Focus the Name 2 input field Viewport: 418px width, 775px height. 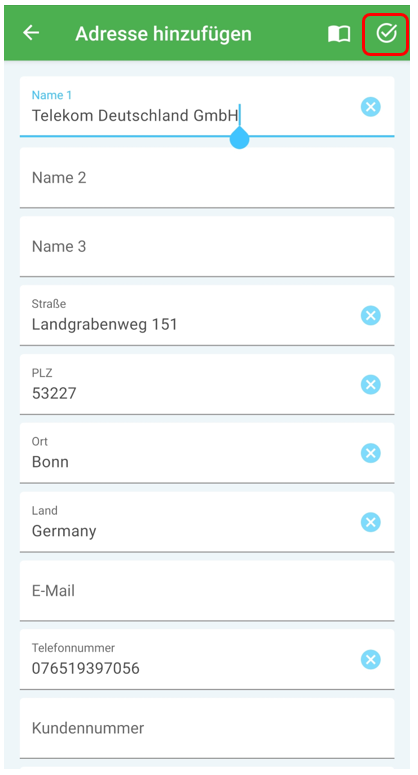tap(207, 178)
